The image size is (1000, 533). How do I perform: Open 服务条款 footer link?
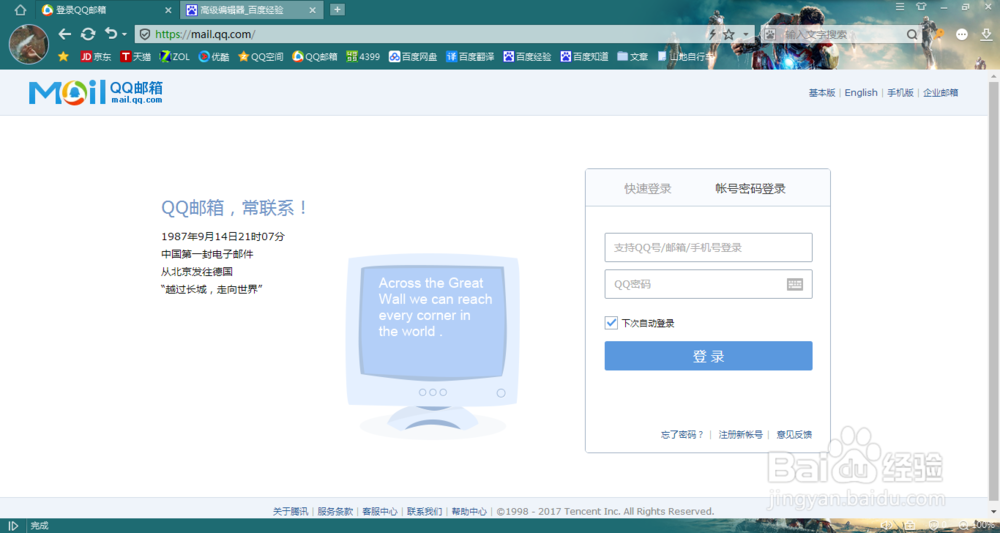tap(335, 511)
